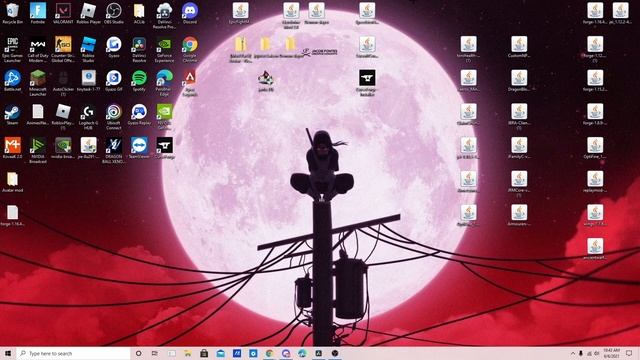The width and height of the screenshot is (640, 360).
Task: Click the 'Type here to search' box
Action: pos(73,353)
